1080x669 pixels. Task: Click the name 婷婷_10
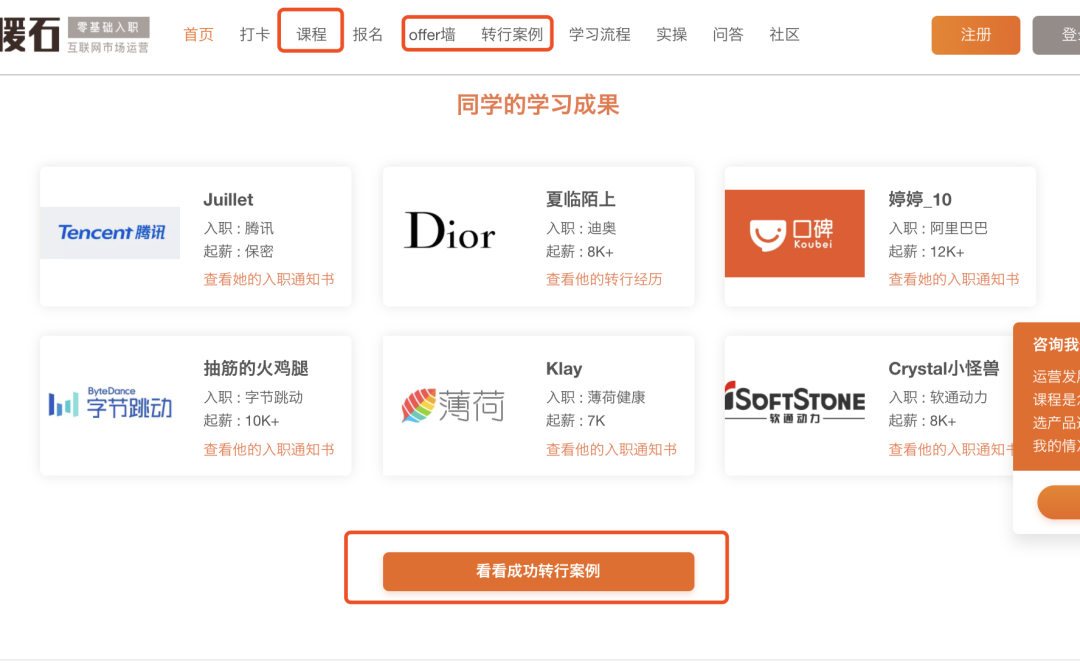point(920,200)
